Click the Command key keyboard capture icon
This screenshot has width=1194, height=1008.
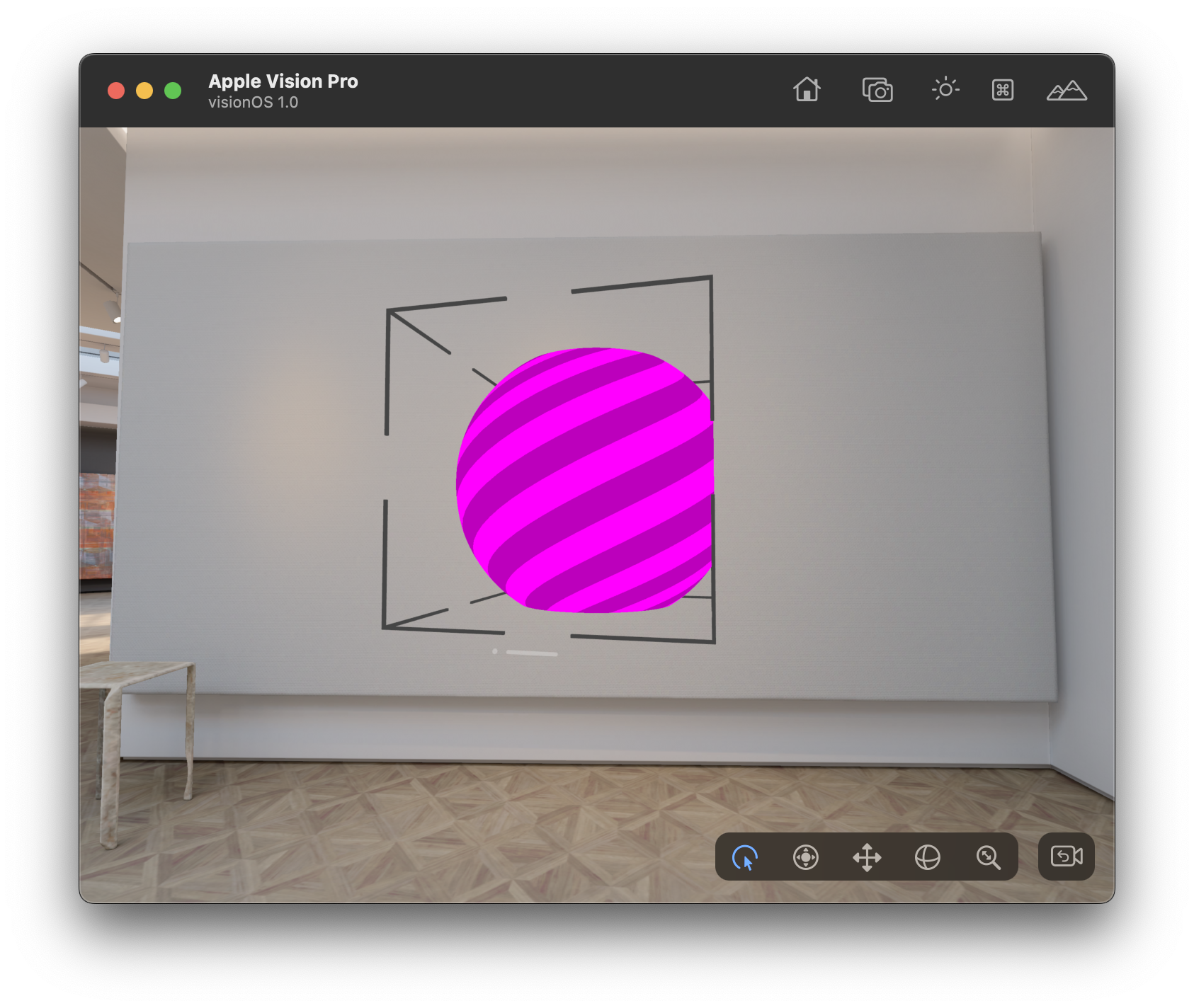1002,90
